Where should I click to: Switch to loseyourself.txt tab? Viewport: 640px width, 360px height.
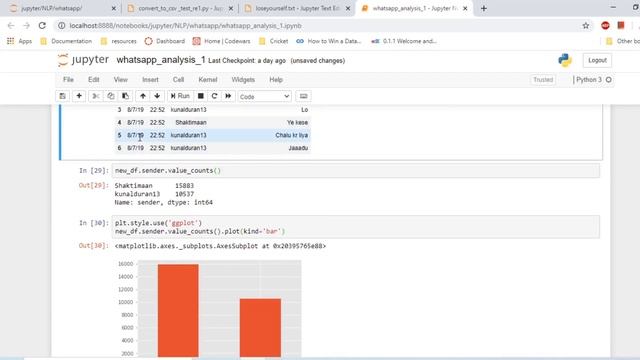pyautogui.click(x=297, y=8)
